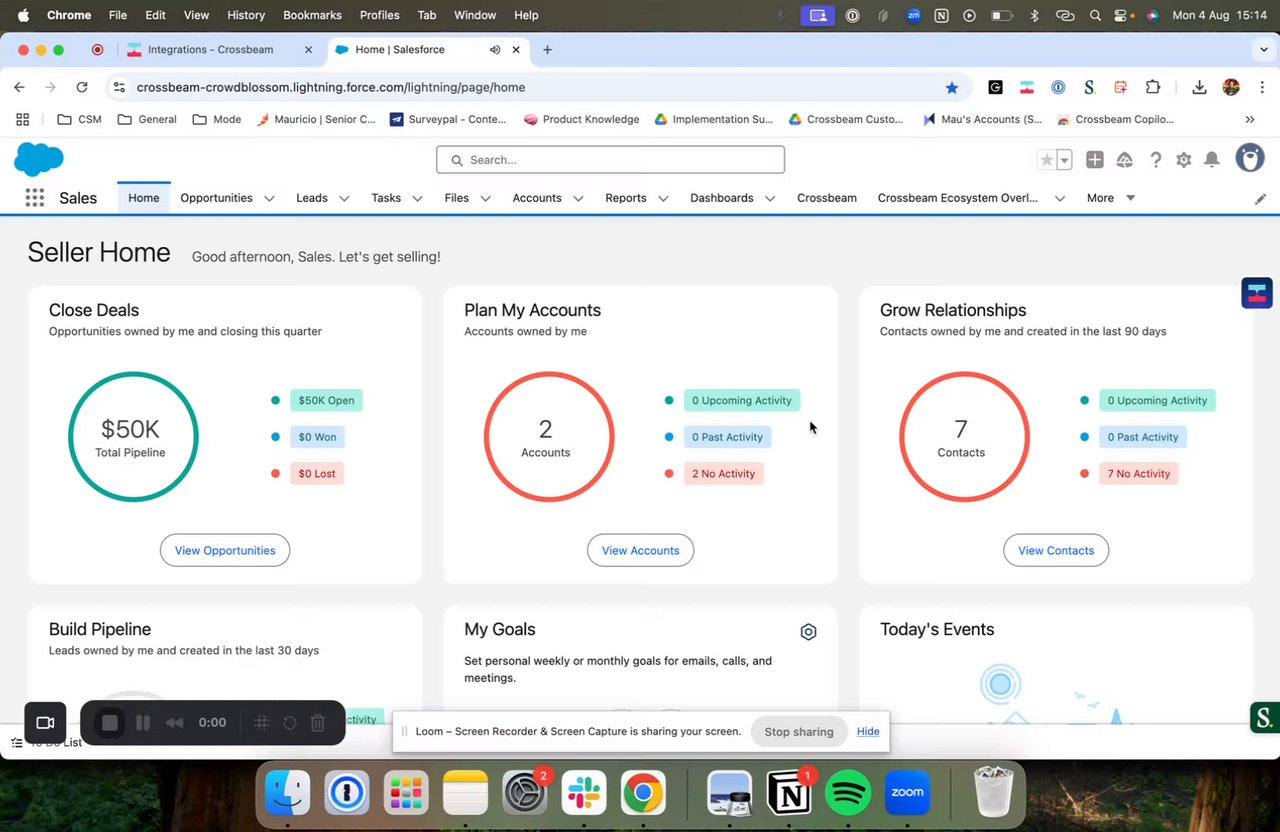Screen dimensions: 1280x832
Task: Show Chrome downloads
Action: click(1199, 87)
